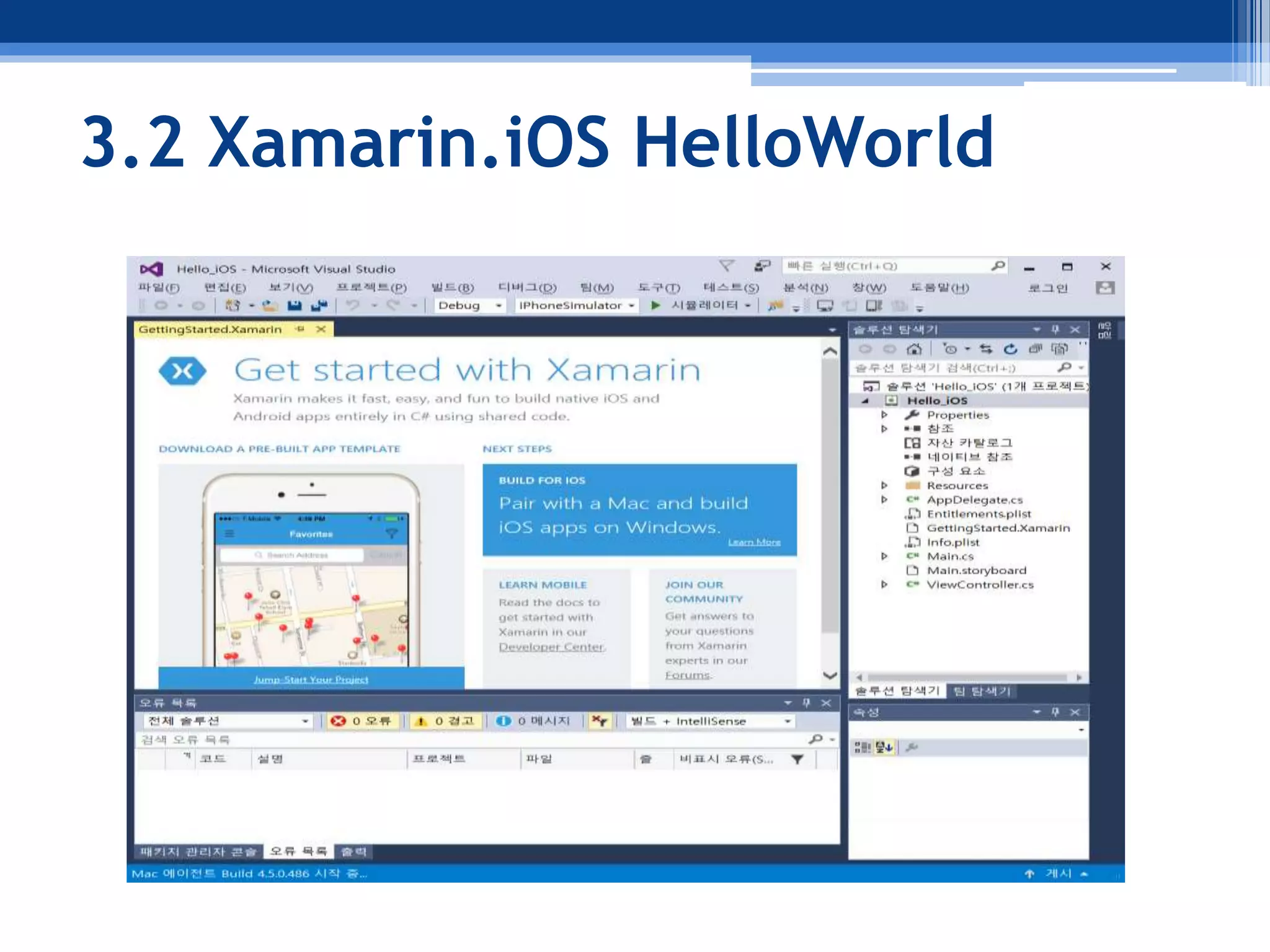Click the Sync with Active Document icon
The height and width of the screenshot is (952, 1270).
(x=986, y=349)
